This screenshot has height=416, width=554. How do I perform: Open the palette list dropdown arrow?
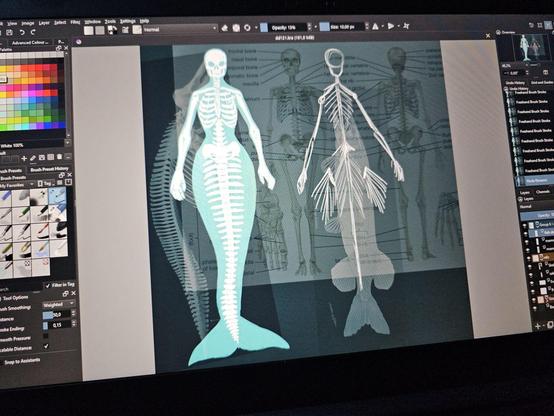click(67, 143)
